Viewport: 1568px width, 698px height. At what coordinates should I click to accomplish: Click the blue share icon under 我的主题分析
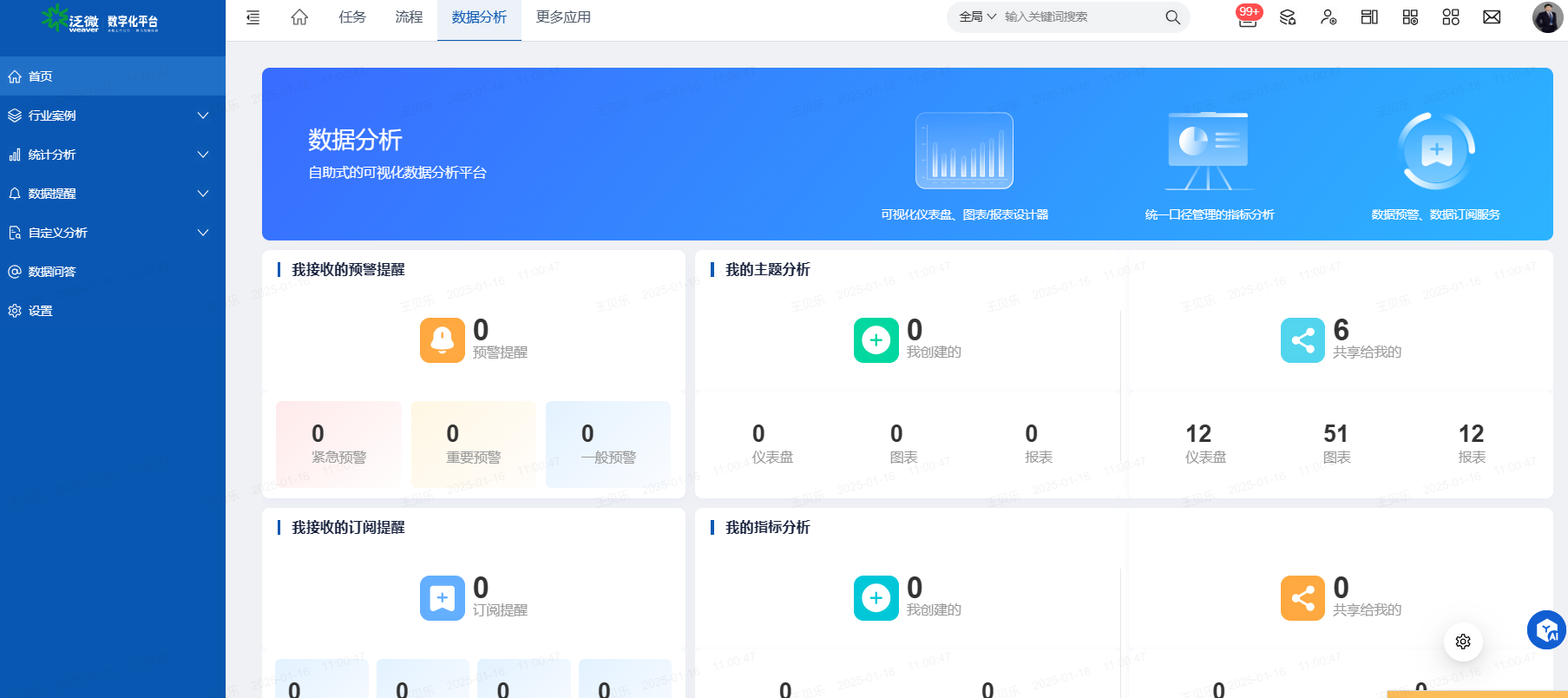1303,339
